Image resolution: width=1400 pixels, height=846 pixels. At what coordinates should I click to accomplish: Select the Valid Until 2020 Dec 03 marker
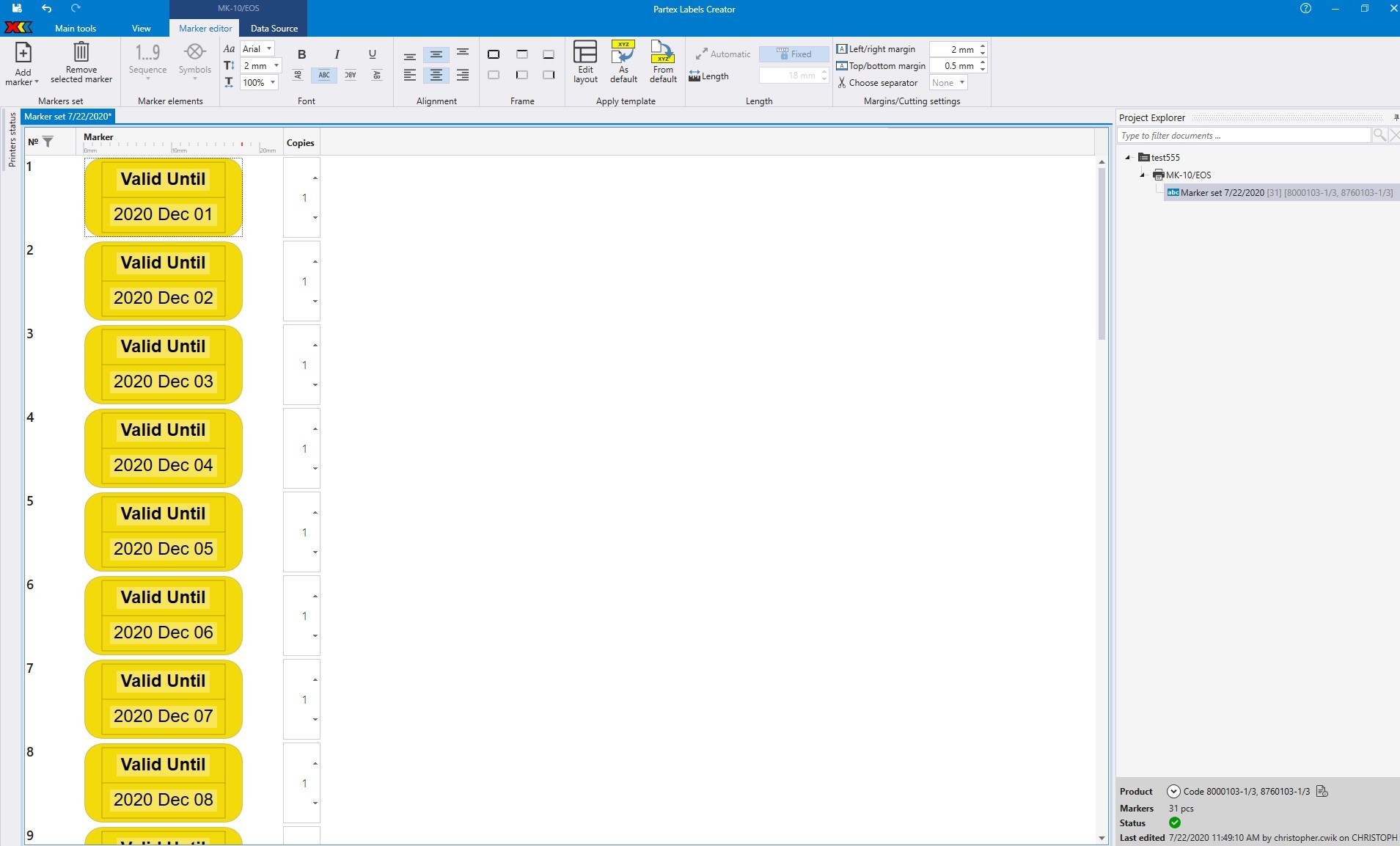pyautogui.click(x=164, y=364)
